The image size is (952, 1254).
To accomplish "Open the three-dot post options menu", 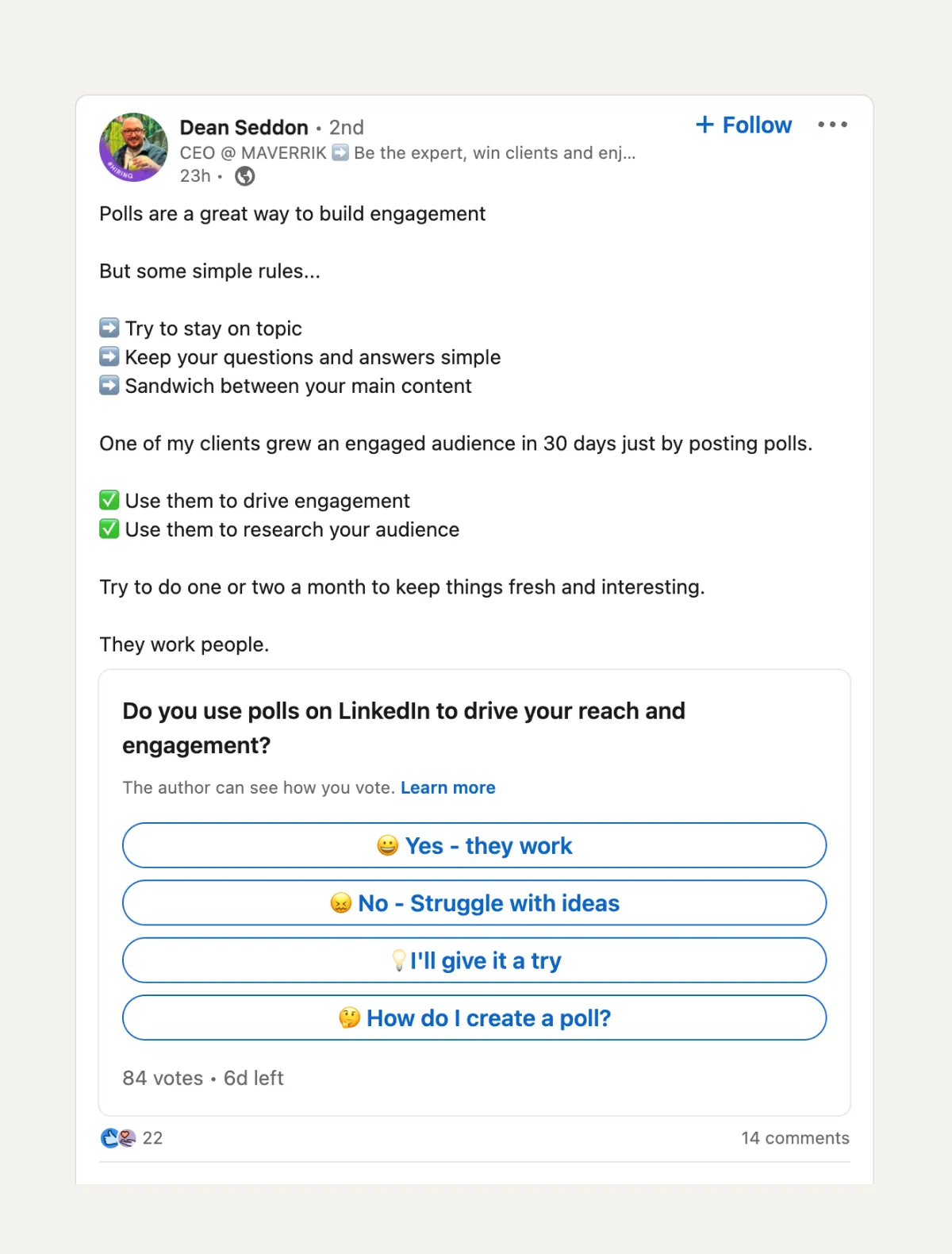I will click(832, 125).
